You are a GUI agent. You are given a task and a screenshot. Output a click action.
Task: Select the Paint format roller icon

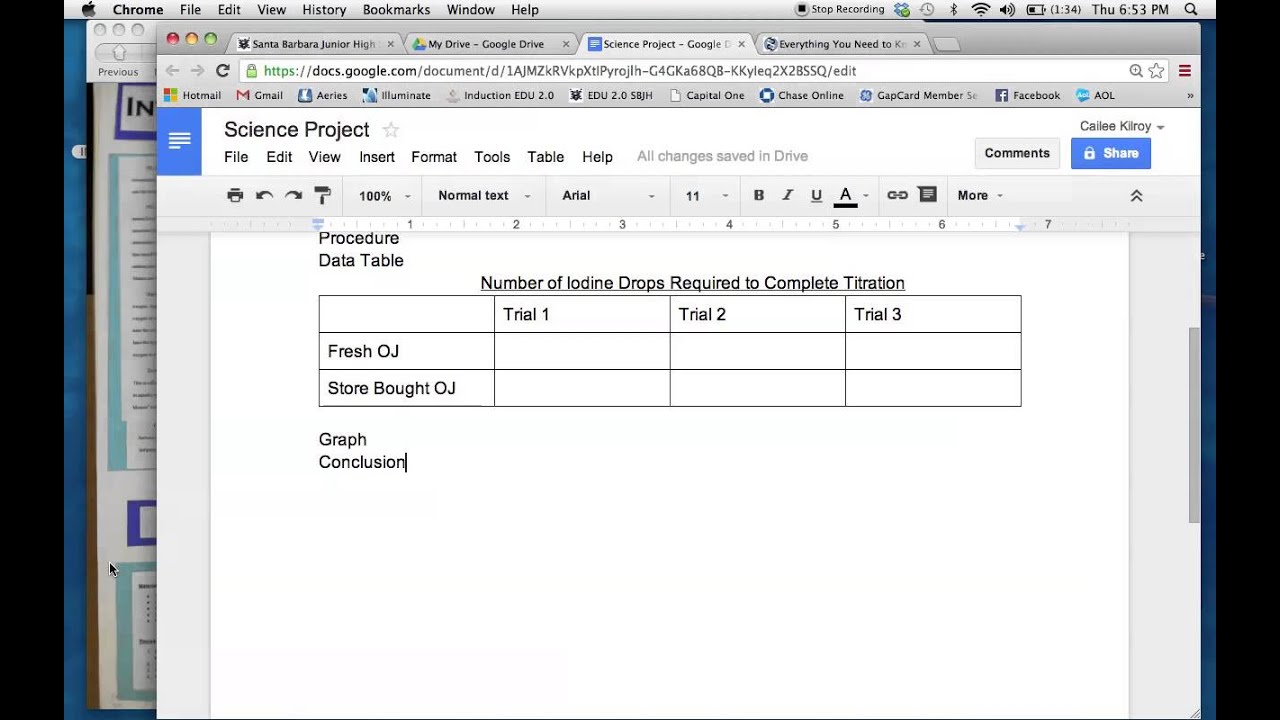[x=322, y=195]
